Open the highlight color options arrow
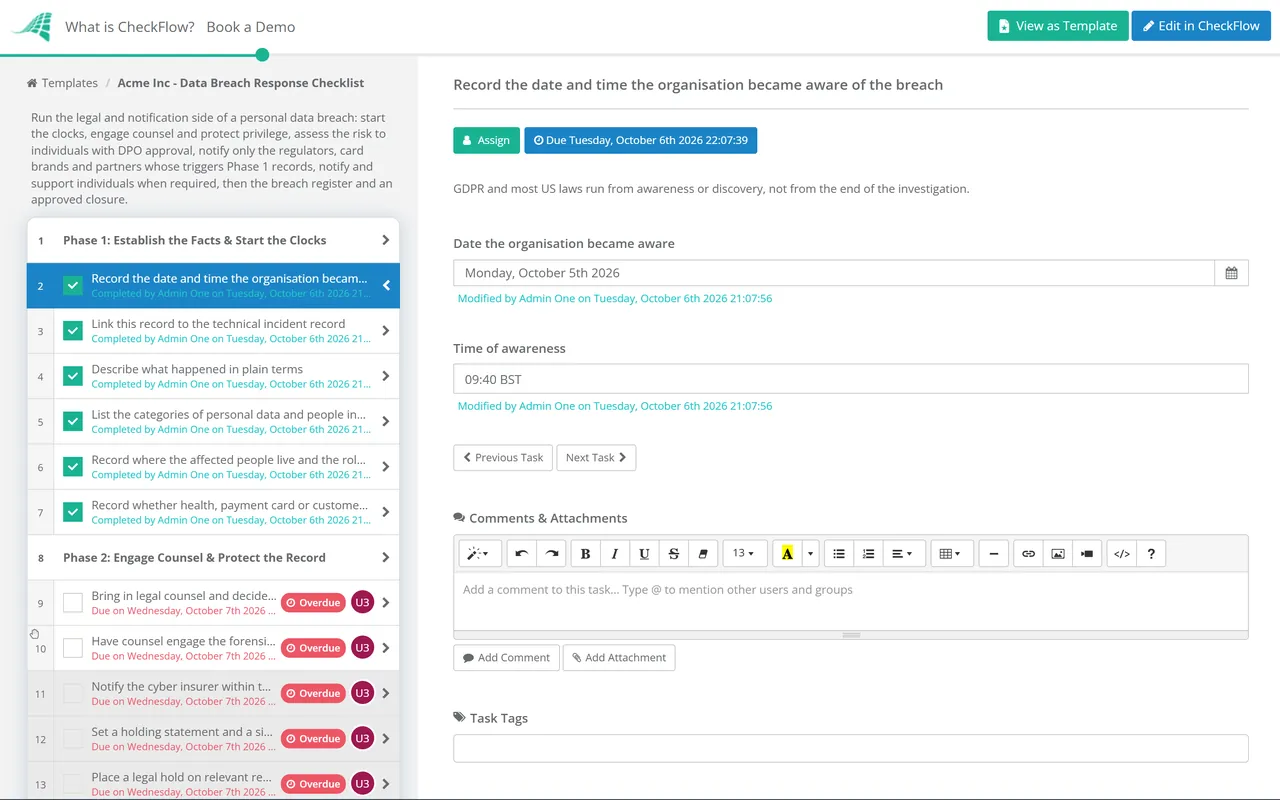This screenshot has height=800, width=1280. (x=811, y=554)
